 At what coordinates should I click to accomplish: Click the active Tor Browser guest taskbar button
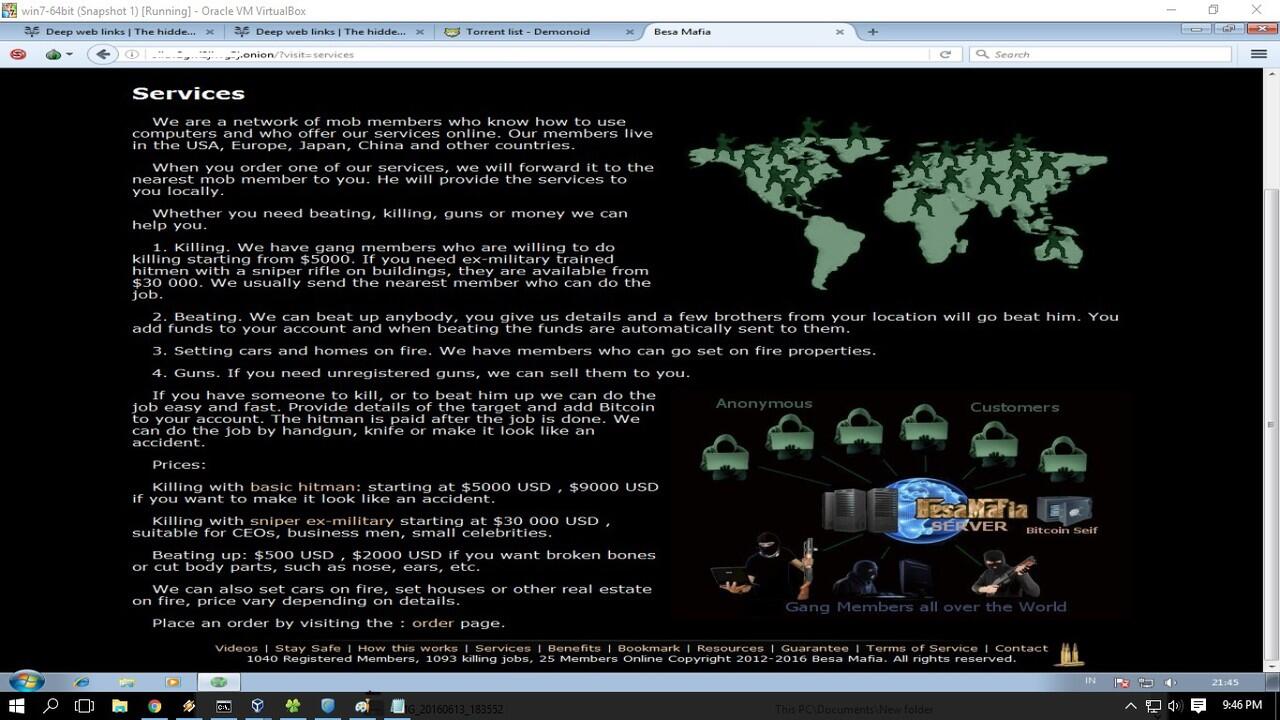(x=219, y=682)
